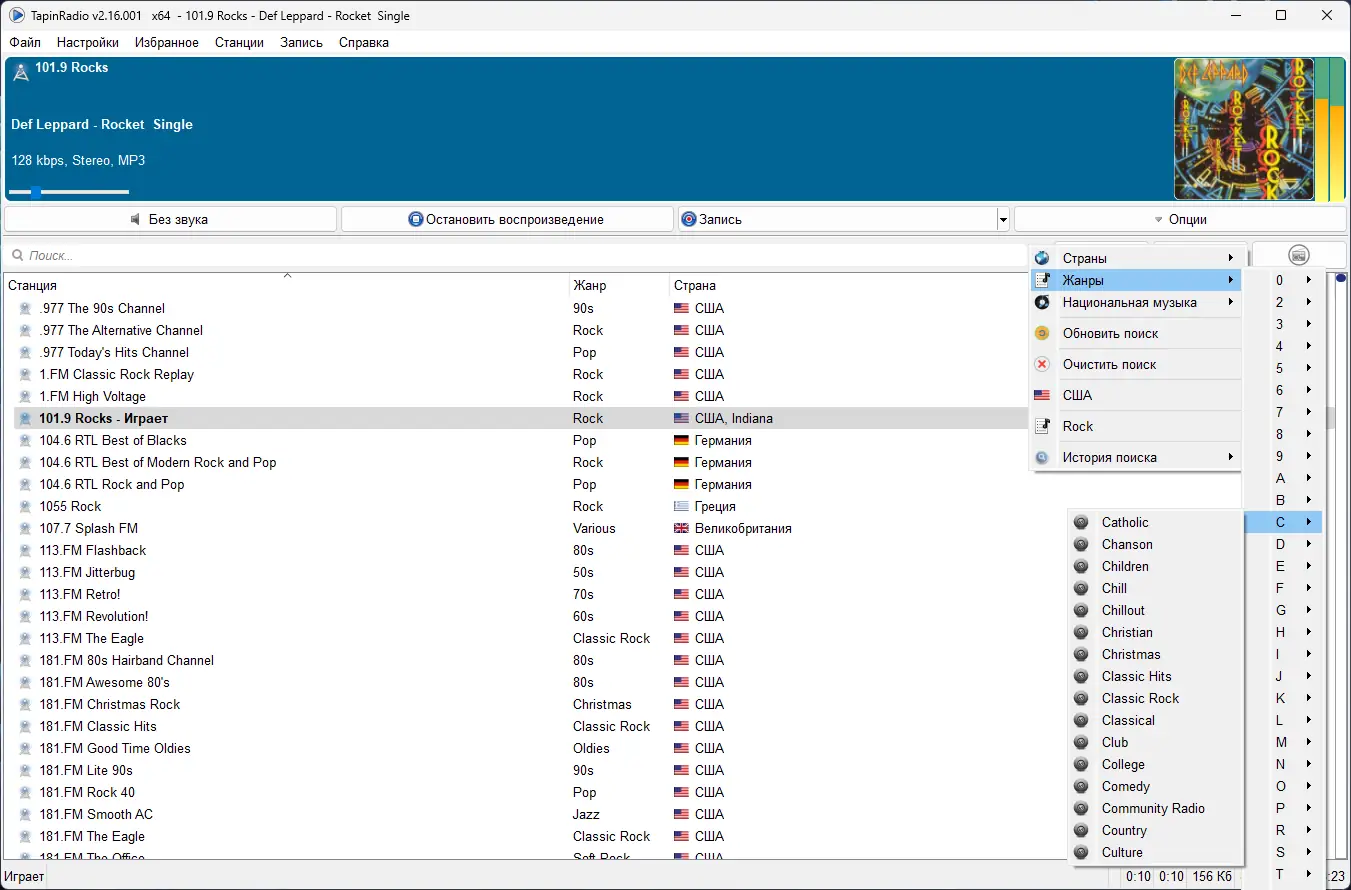Select the 181.FM 80s Hairband Channel station
Image resolution: width=1351 pixels, height=890 pixels.
tap(127, 660)
